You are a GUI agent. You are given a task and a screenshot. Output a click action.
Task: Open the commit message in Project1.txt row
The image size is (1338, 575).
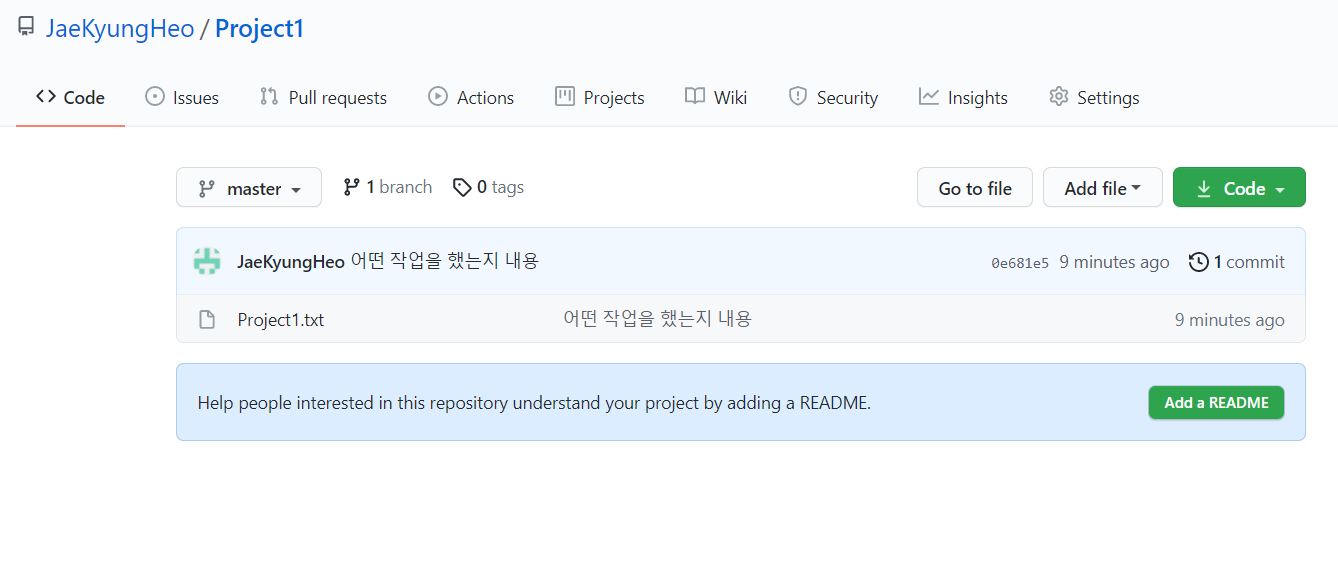pyautogui.click(x=657, y=319)
